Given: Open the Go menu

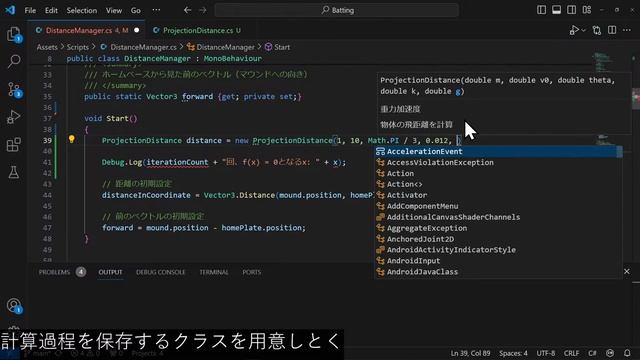Looking at the screenshot, I should pyautogui.click(x=136, y=10).
